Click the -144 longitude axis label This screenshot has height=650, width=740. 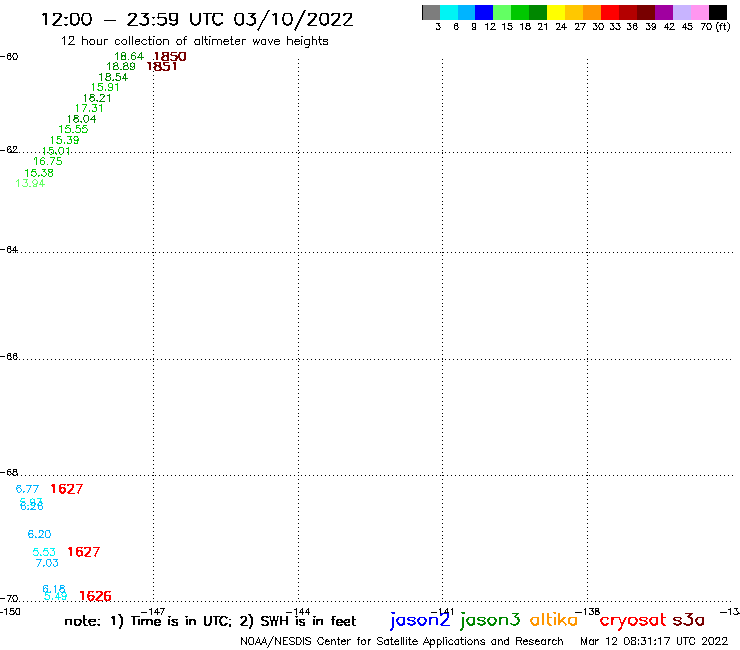click(298, 612)
